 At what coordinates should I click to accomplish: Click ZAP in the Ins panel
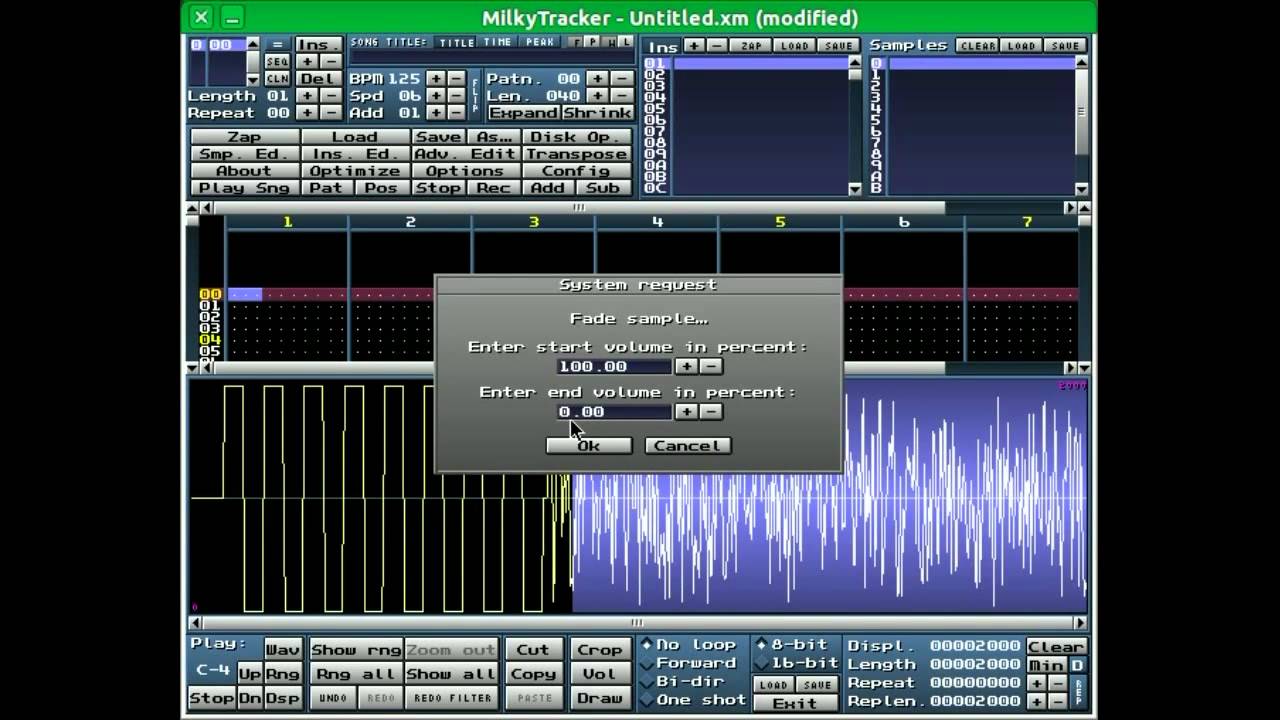click(x=751, y=46)
